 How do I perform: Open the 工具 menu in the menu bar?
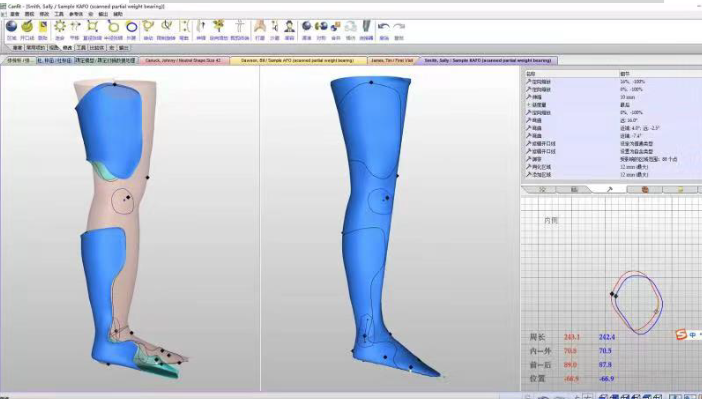tap(59, 14)
